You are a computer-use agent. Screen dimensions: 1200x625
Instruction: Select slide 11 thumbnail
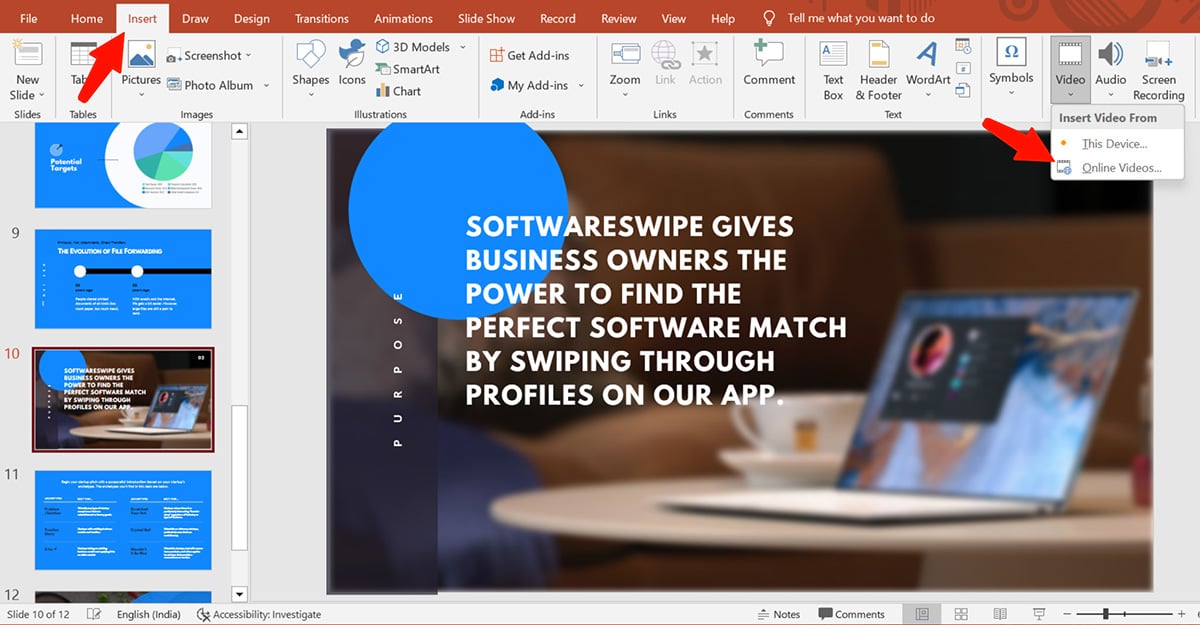[124, 520]
